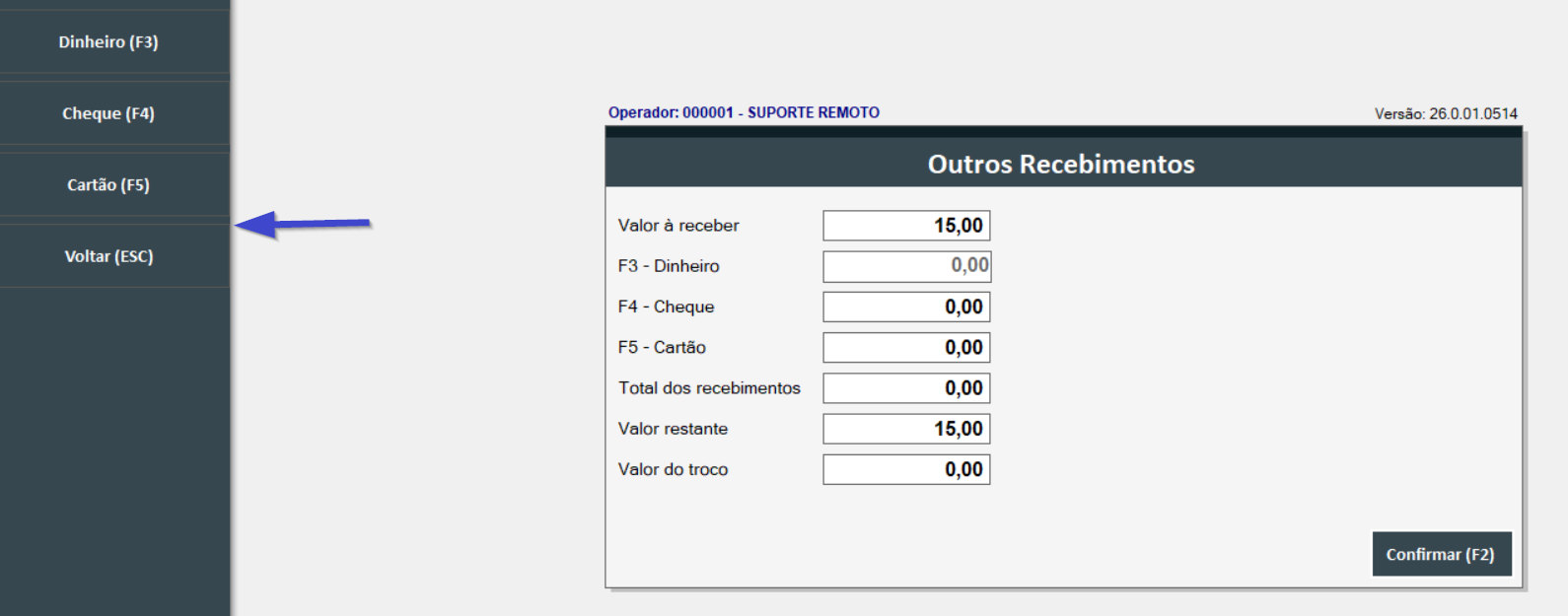
Task: Click the 'Total dos recebimentos' label
Action: [x=709, y=388]
